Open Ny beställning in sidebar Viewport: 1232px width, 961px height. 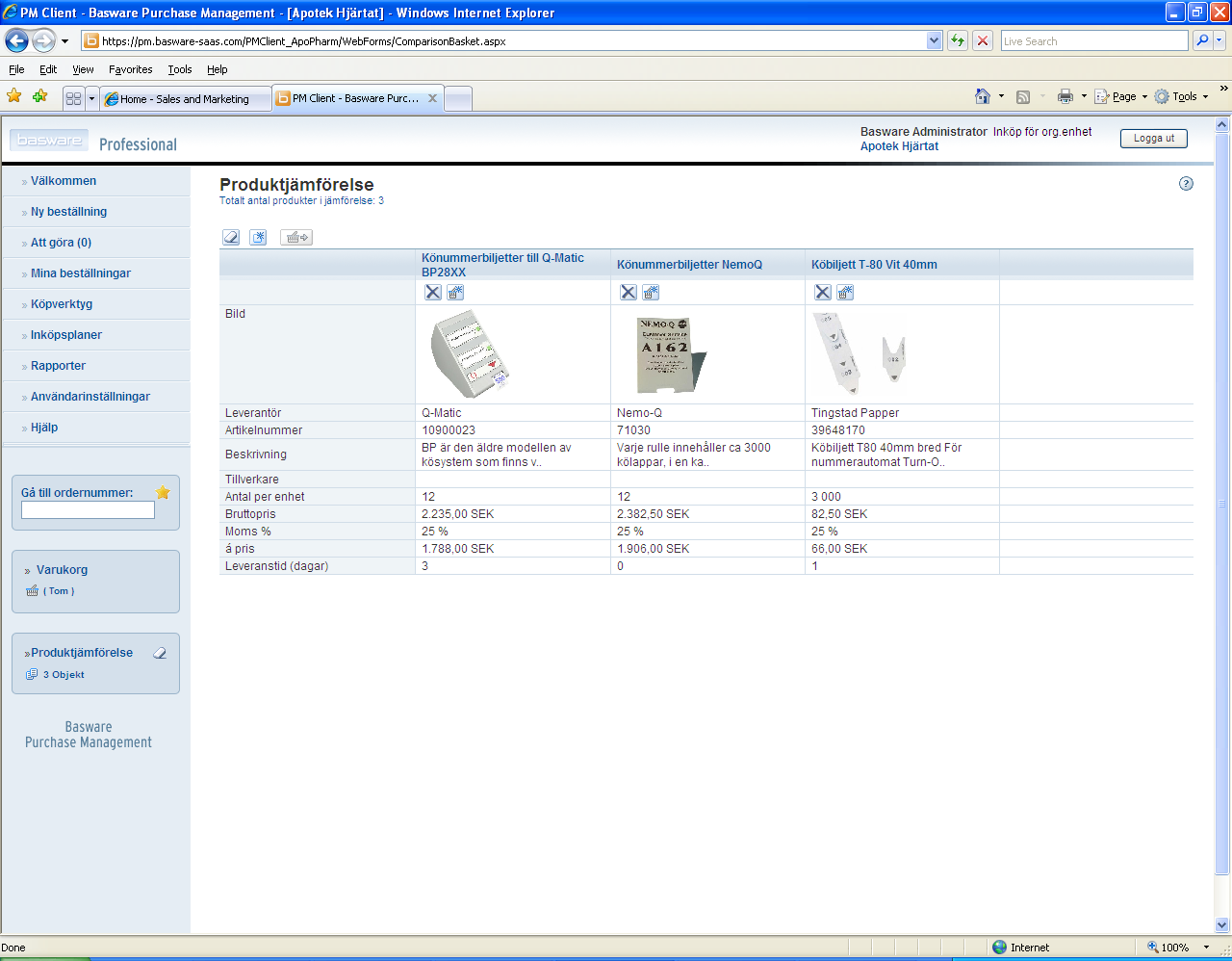[x=68, y=212]
